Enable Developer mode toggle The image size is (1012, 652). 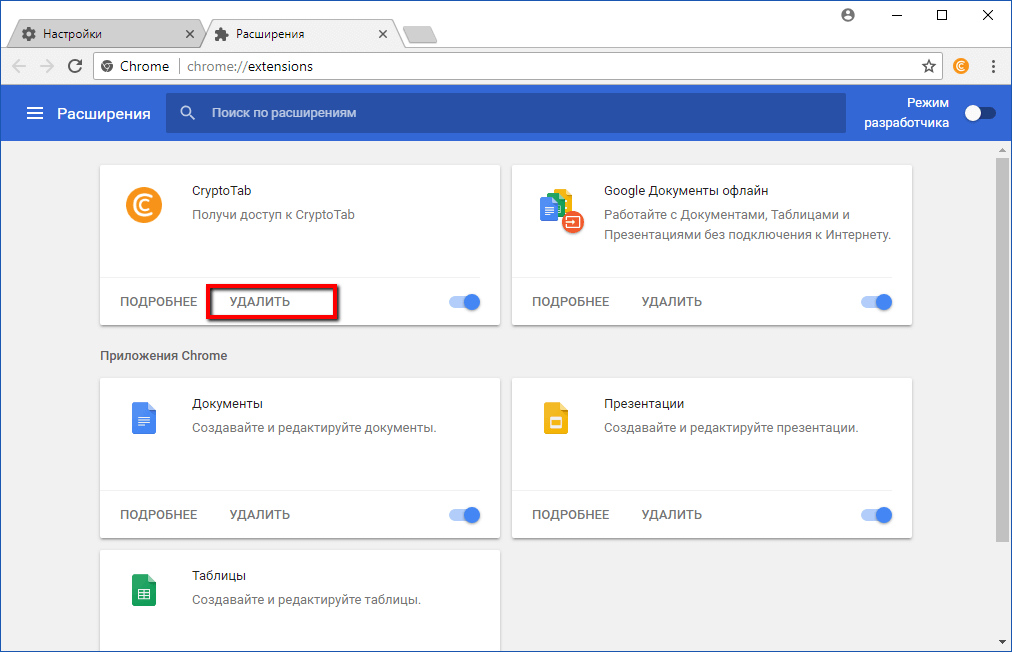tap(980, 113)
